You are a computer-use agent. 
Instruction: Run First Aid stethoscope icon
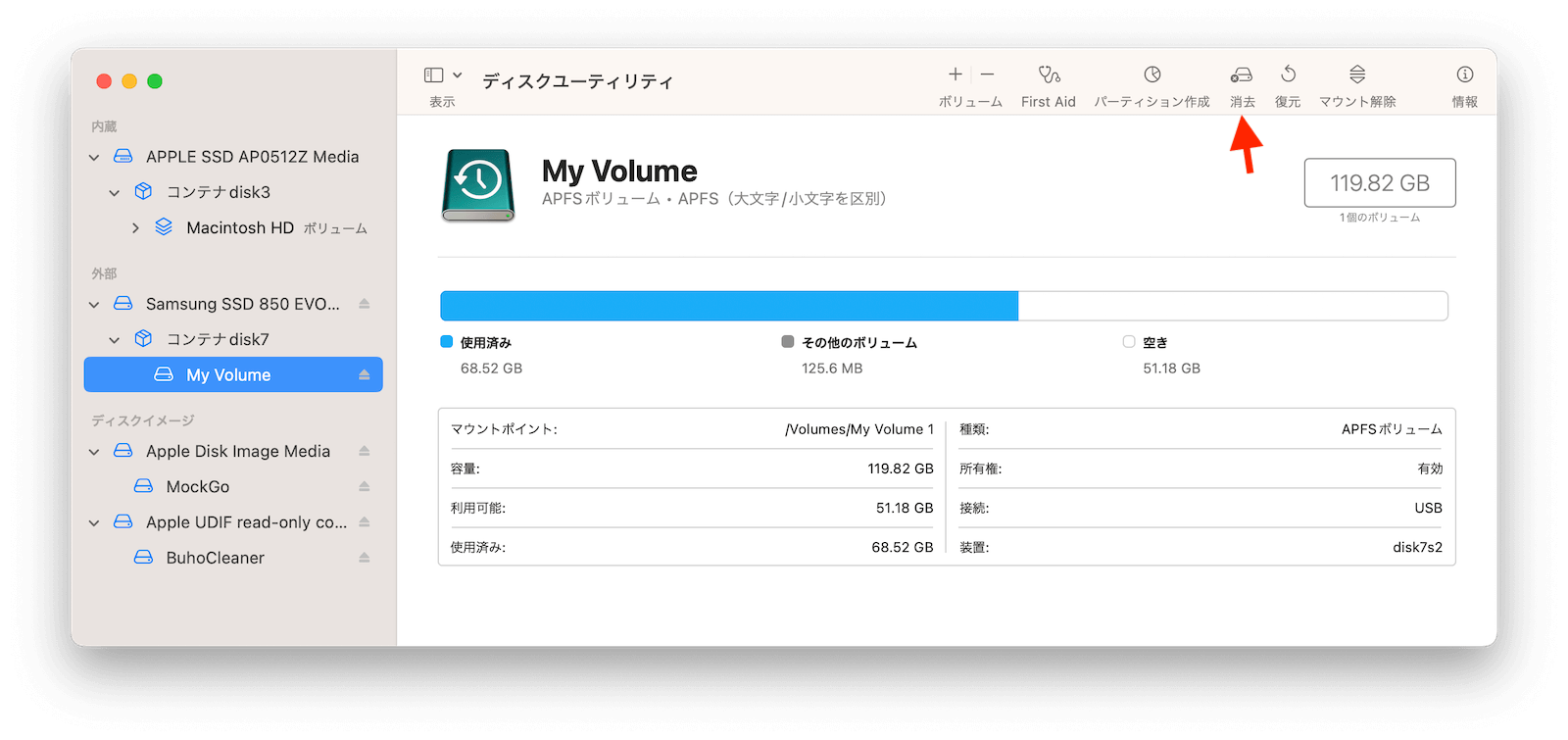[1049, 74]
